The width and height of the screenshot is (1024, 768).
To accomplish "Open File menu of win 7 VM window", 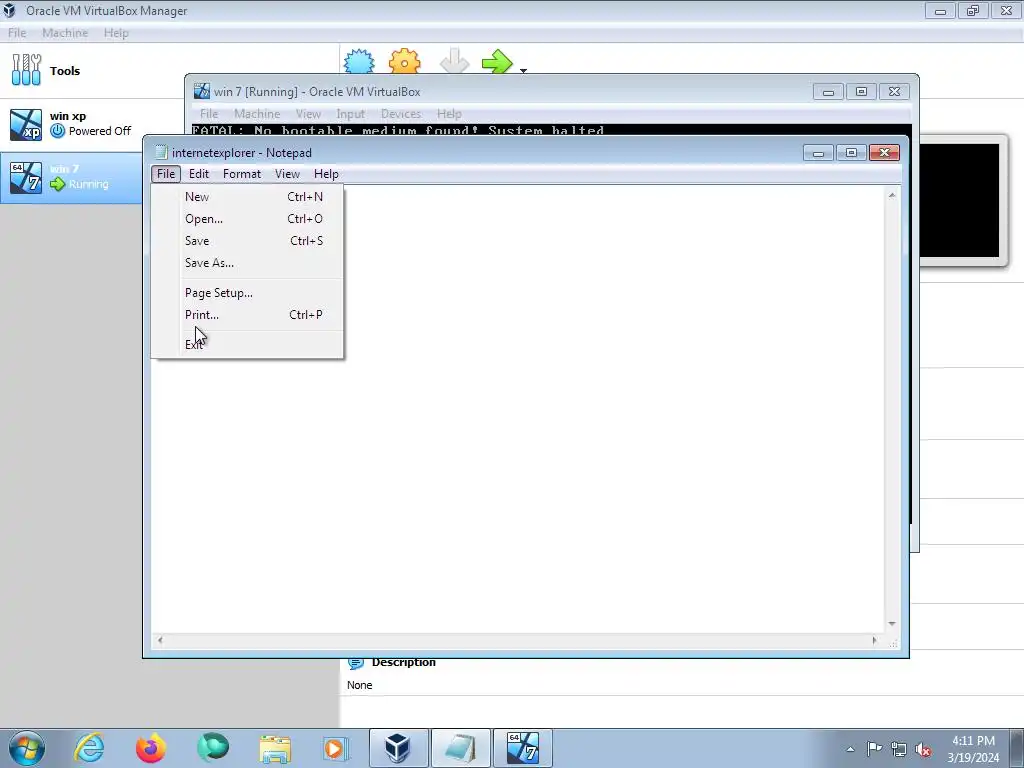I will (209, 114).
